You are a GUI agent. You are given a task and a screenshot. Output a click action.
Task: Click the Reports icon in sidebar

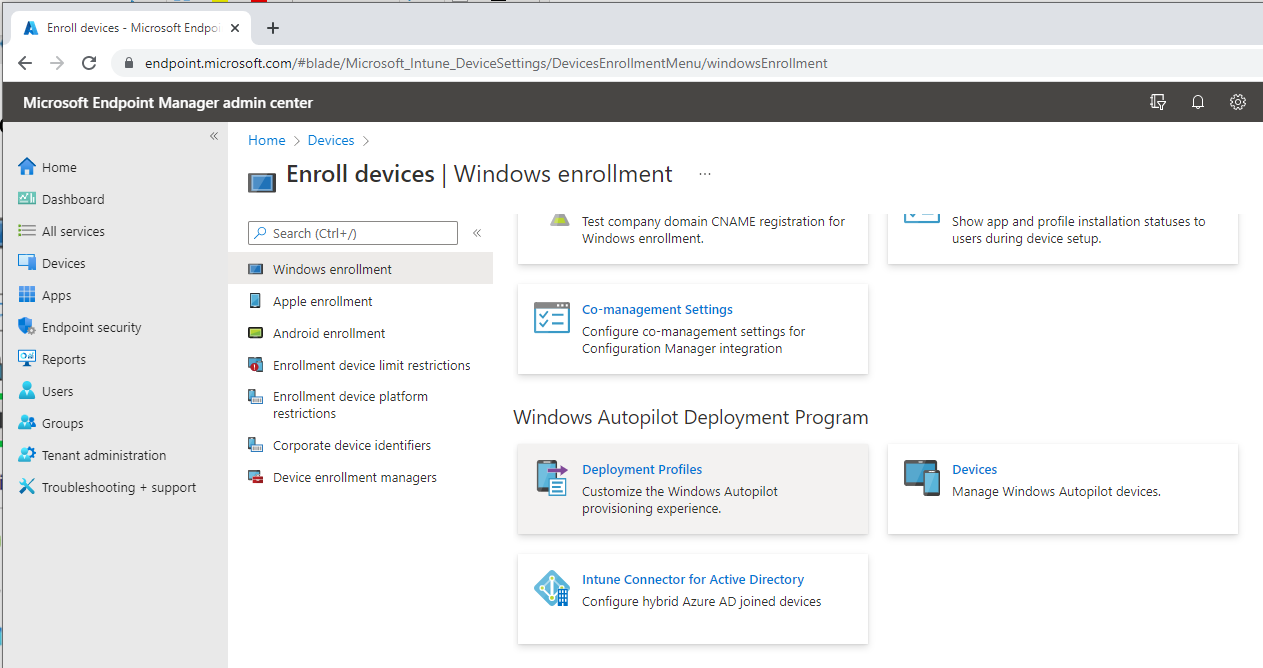click(27, 359)
